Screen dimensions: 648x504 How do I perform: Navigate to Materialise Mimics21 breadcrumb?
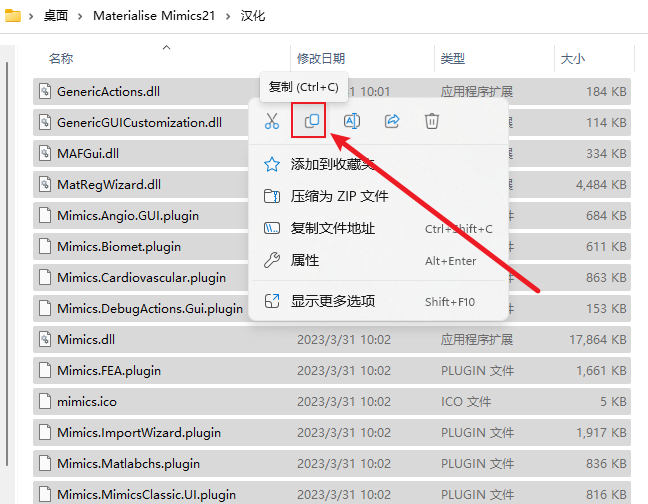click(x=154, y=16)
